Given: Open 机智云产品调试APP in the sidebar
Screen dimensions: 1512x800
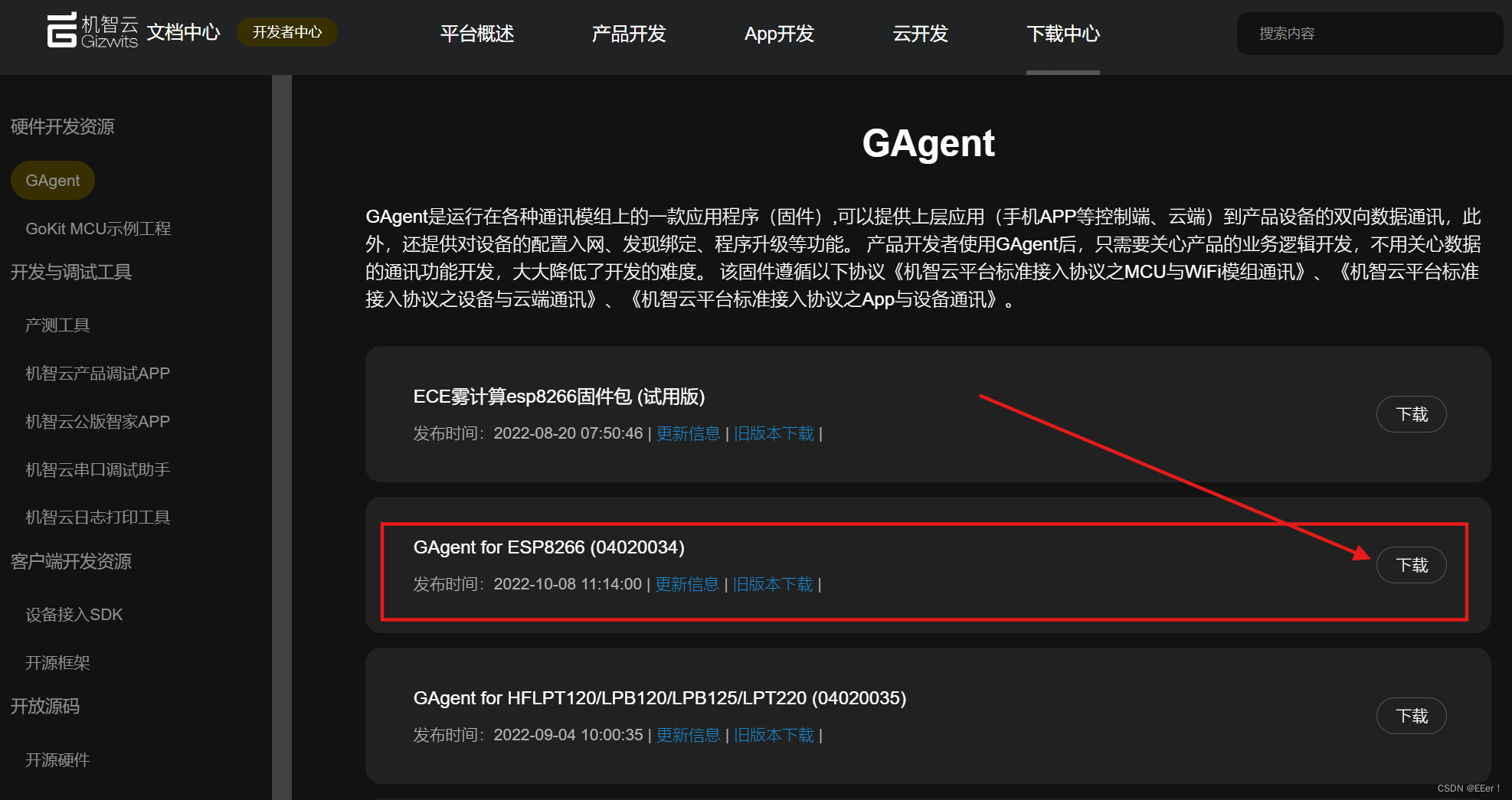Looking at the screenshot, I should point(97,374).
